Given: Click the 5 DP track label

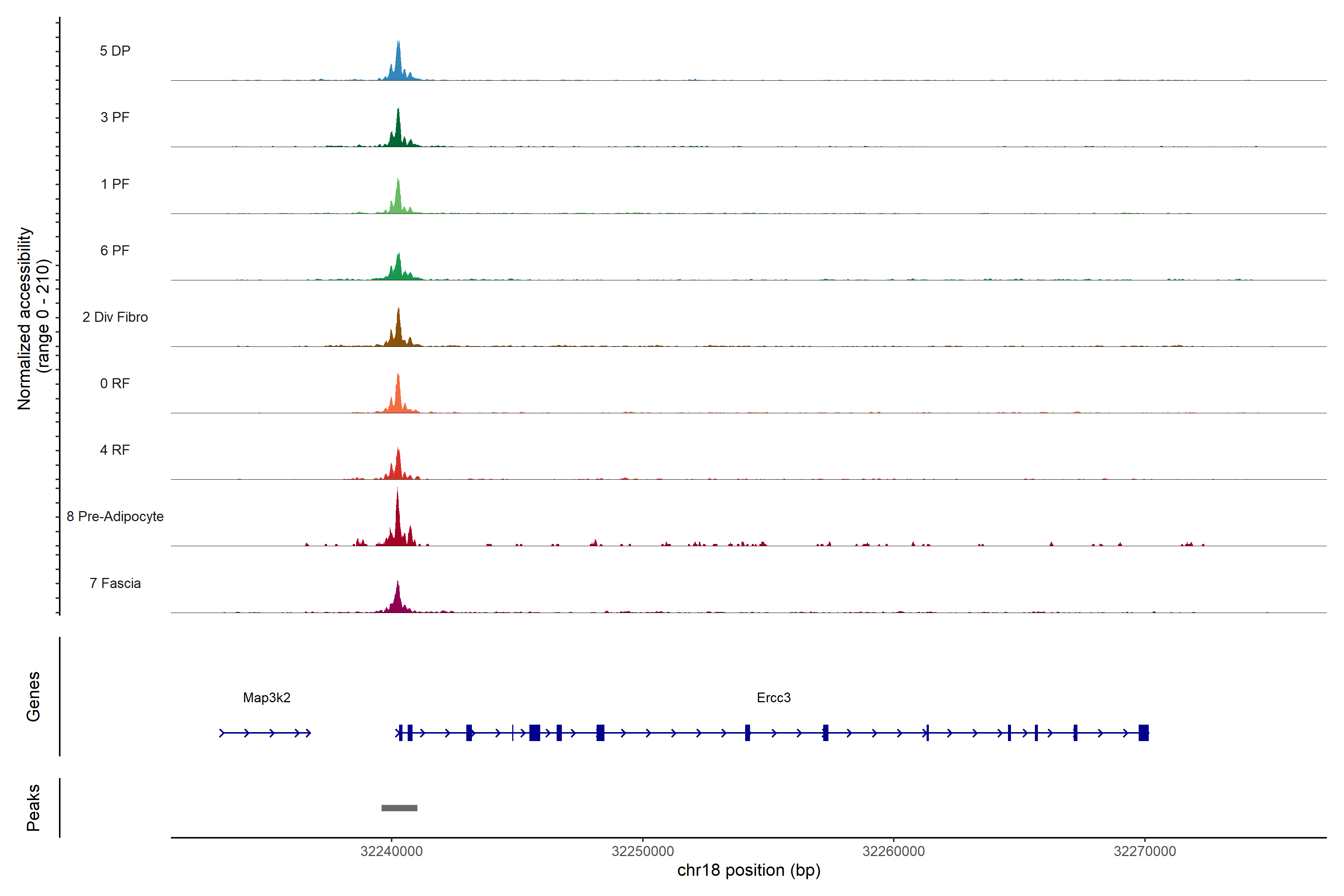Looking at the screenshot, I should tap(115, 51).
